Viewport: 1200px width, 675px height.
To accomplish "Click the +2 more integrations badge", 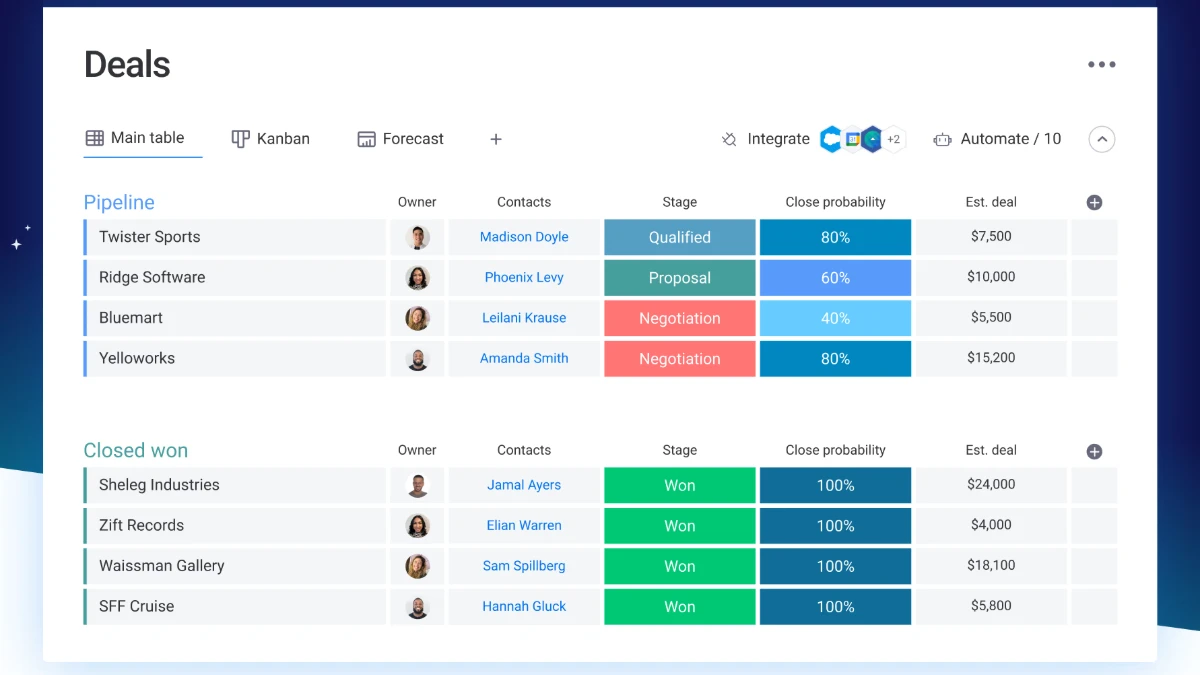I will point(892,139).
